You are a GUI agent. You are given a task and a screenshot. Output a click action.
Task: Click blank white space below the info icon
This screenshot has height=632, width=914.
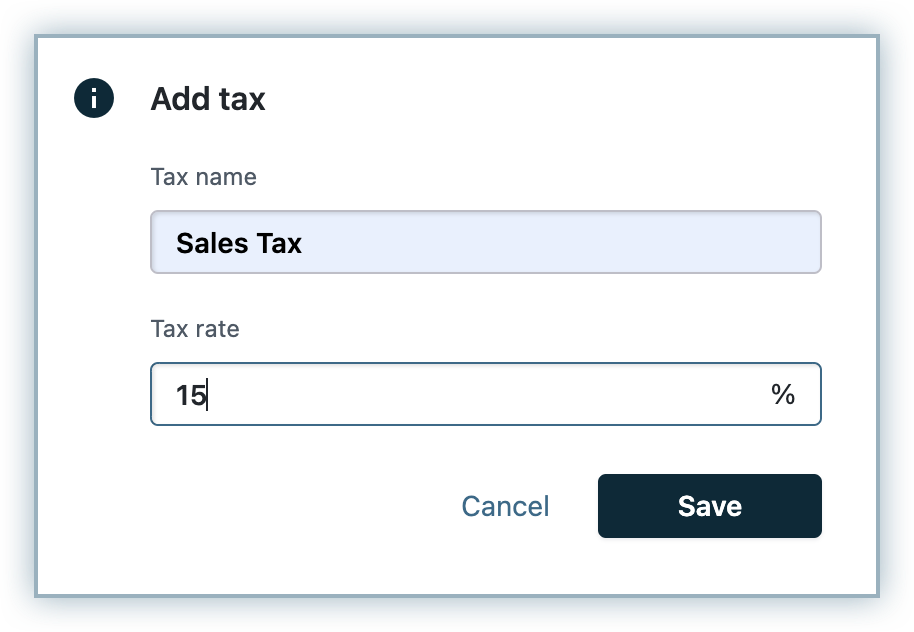(x=94, y=300)
